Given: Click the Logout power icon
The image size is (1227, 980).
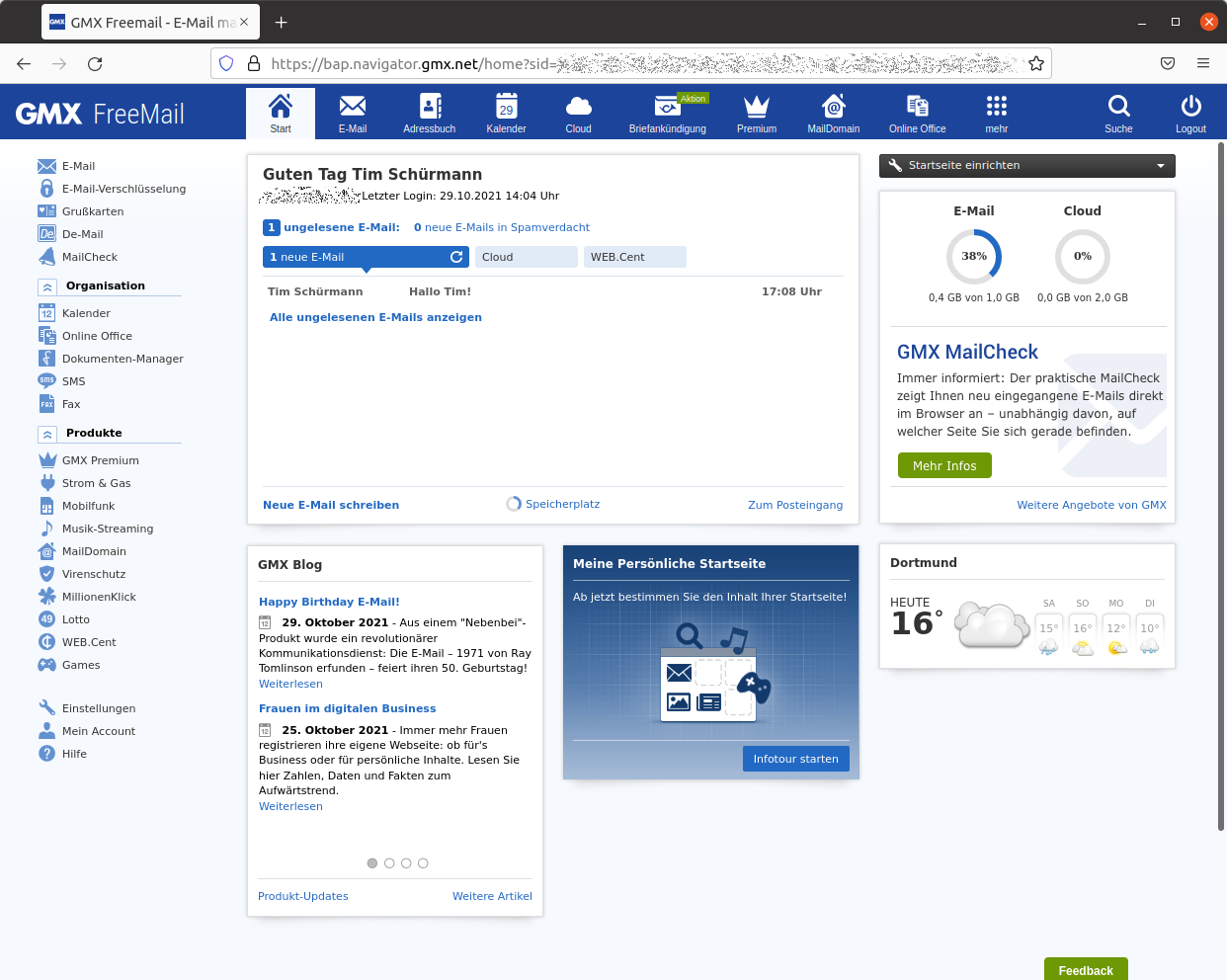Looking at the screenshot, I should point(1191,106).
